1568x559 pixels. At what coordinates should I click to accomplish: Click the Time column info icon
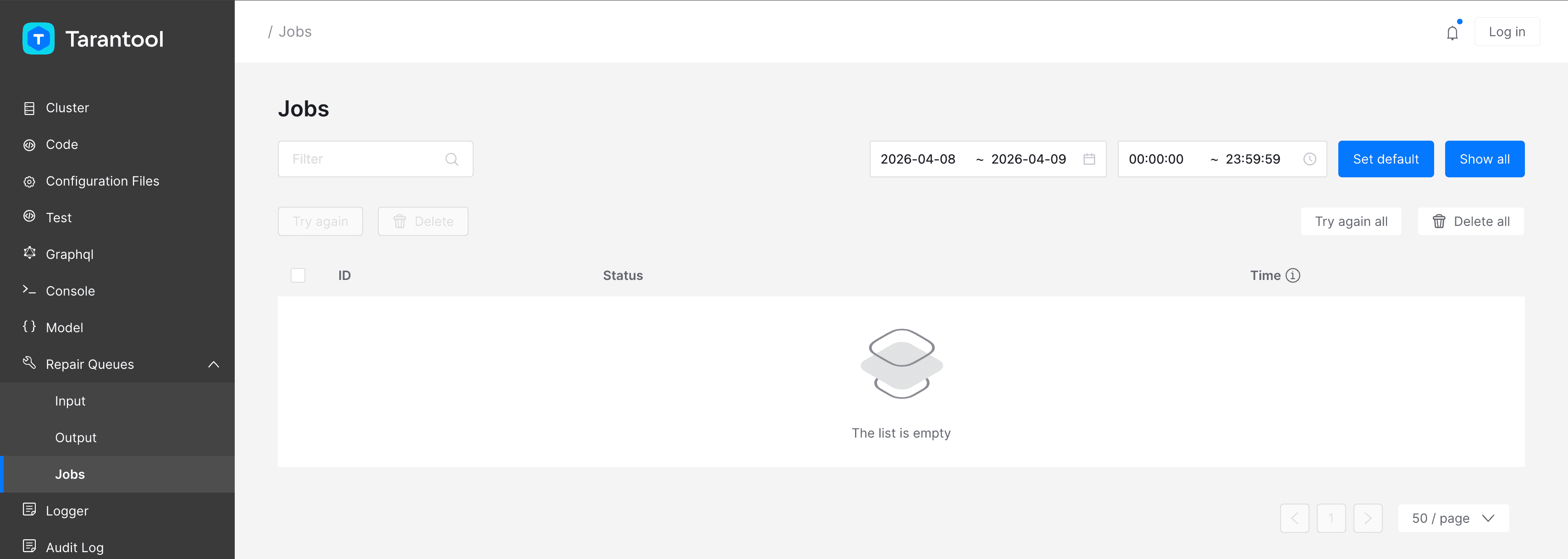point(1293,275)
